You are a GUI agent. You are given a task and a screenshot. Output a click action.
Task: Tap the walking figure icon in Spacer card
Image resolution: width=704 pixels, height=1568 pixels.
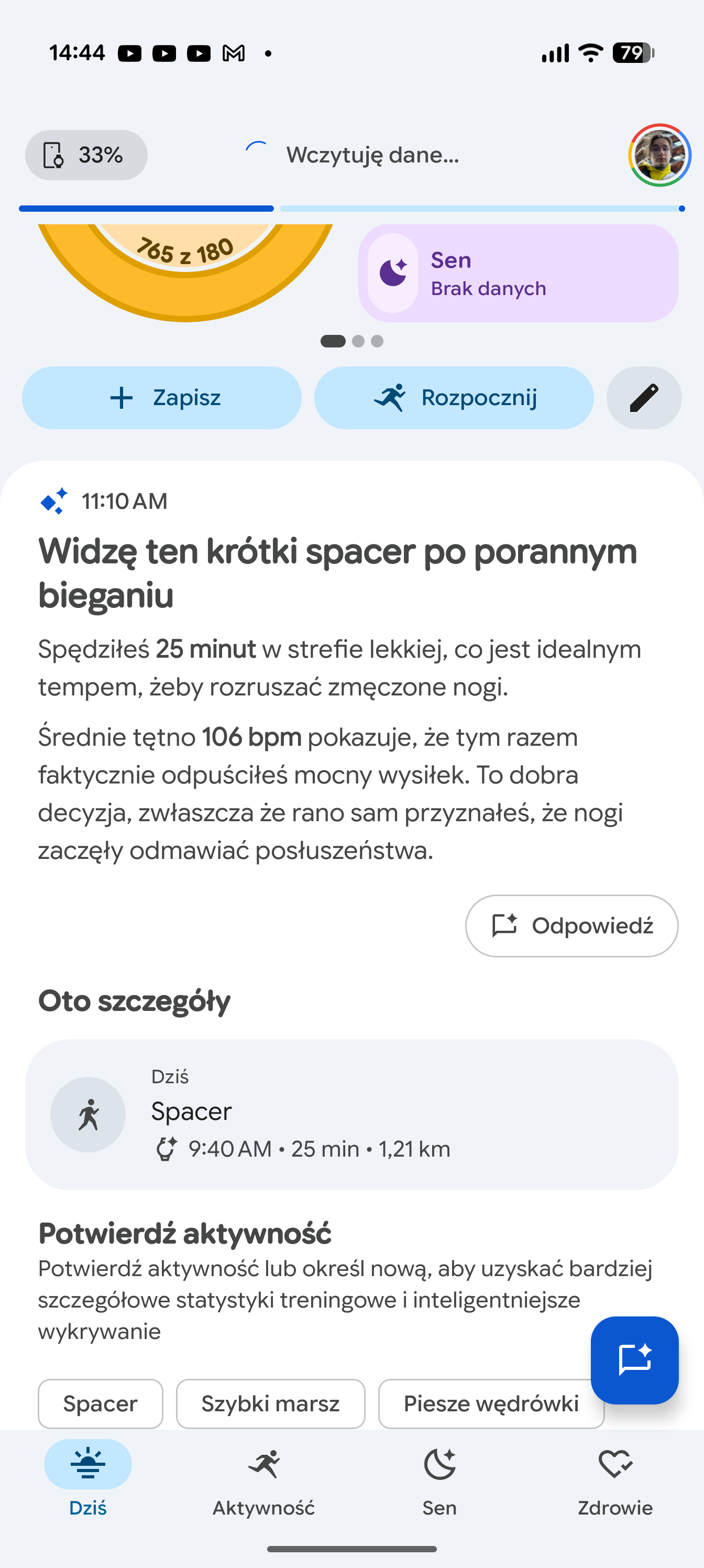[88, 1115]
